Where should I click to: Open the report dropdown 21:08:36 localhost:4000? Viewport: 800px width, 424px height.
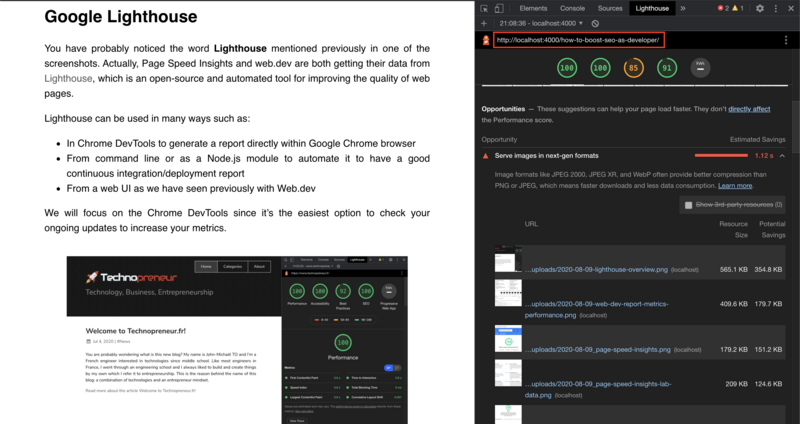pyautogui.click(x=541, y=23)
